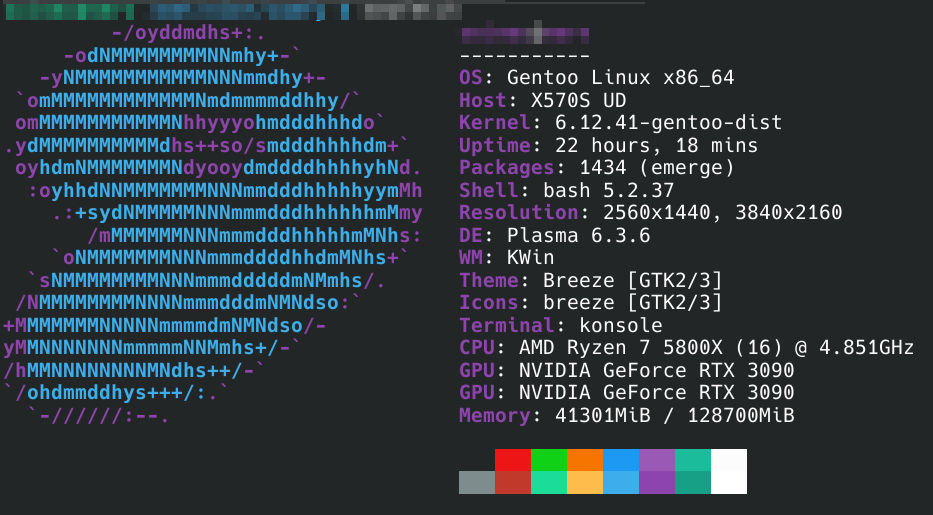The width and height of the screenshot is (933, 515).
Task: Click the CPU line AMD Ryzen 7 5800X
Action: 686,347
